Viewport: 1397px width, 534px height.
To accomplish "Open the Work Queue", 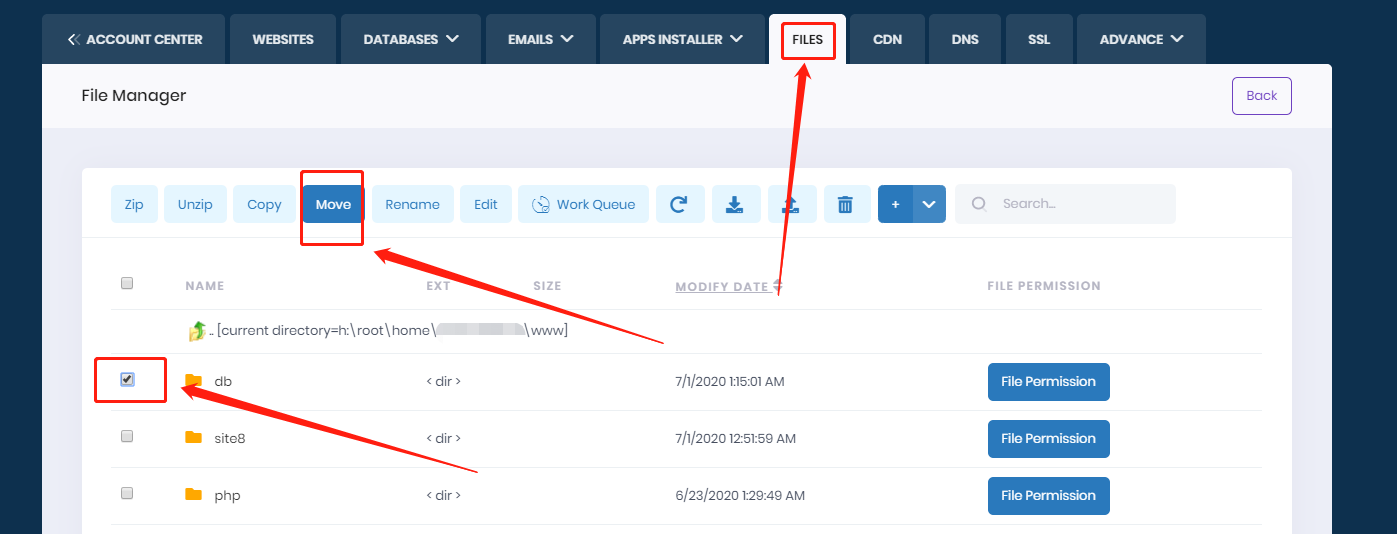I will (x=583, y=204).
